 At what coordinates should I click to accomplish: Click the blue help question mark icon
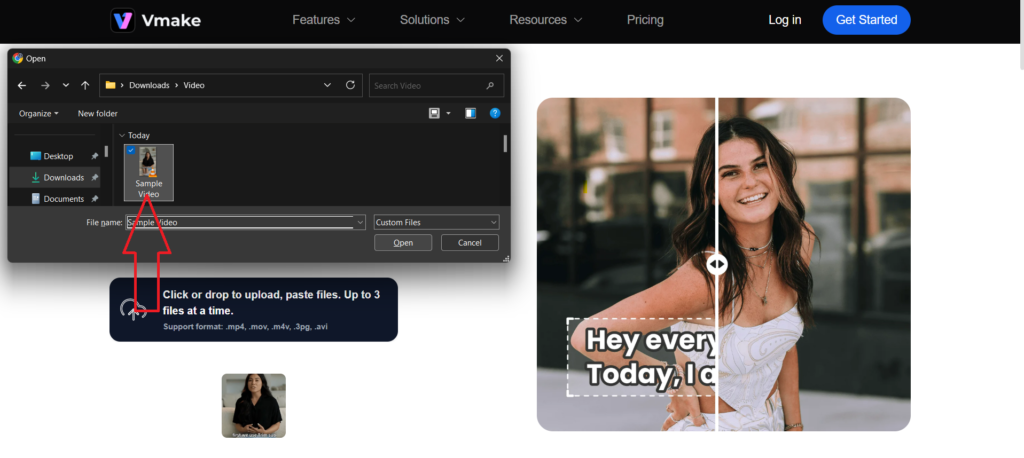pos(494,114)
